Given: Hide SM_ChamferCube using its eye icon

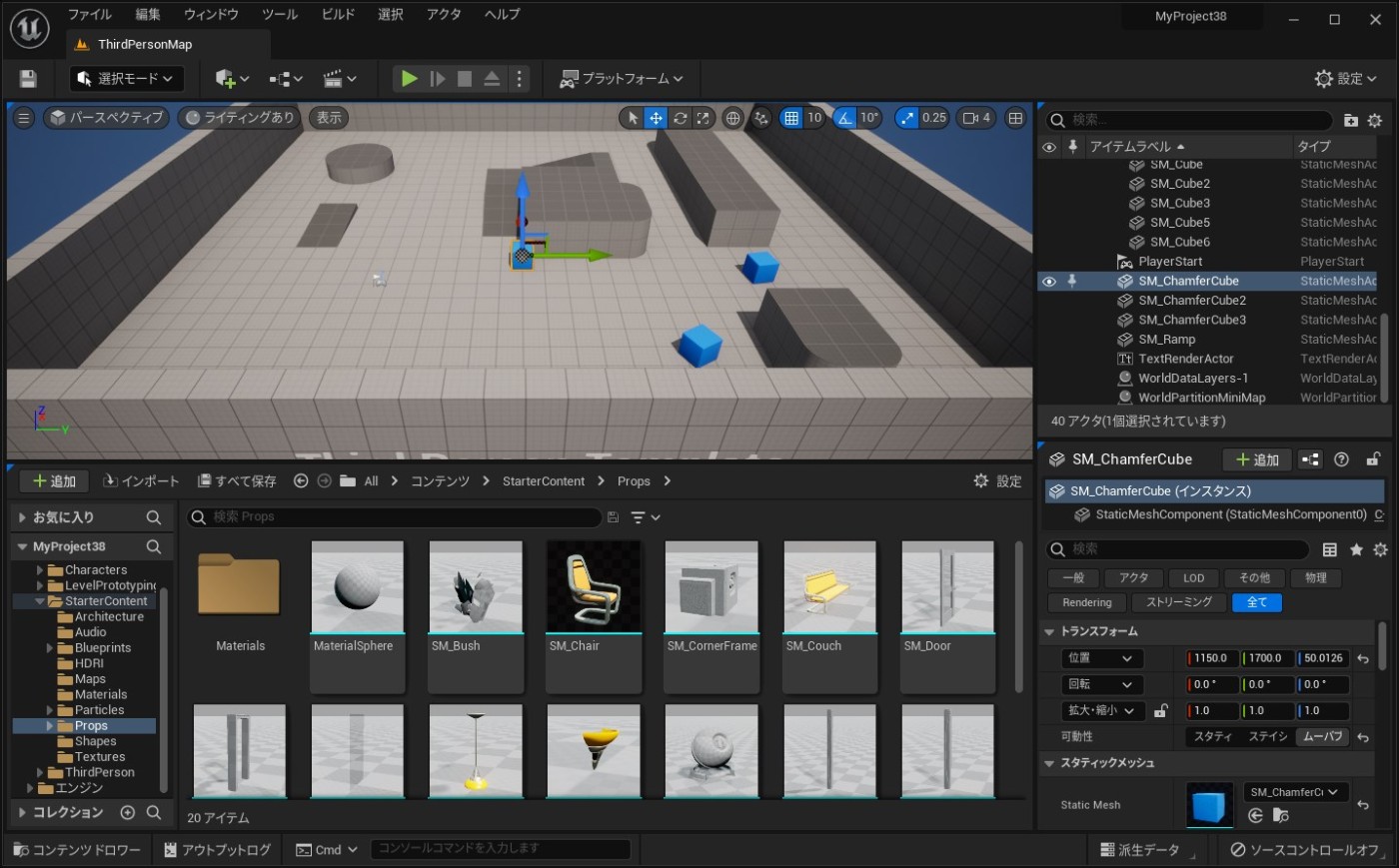Looking at the screenshot, I should click(1049, 282).
